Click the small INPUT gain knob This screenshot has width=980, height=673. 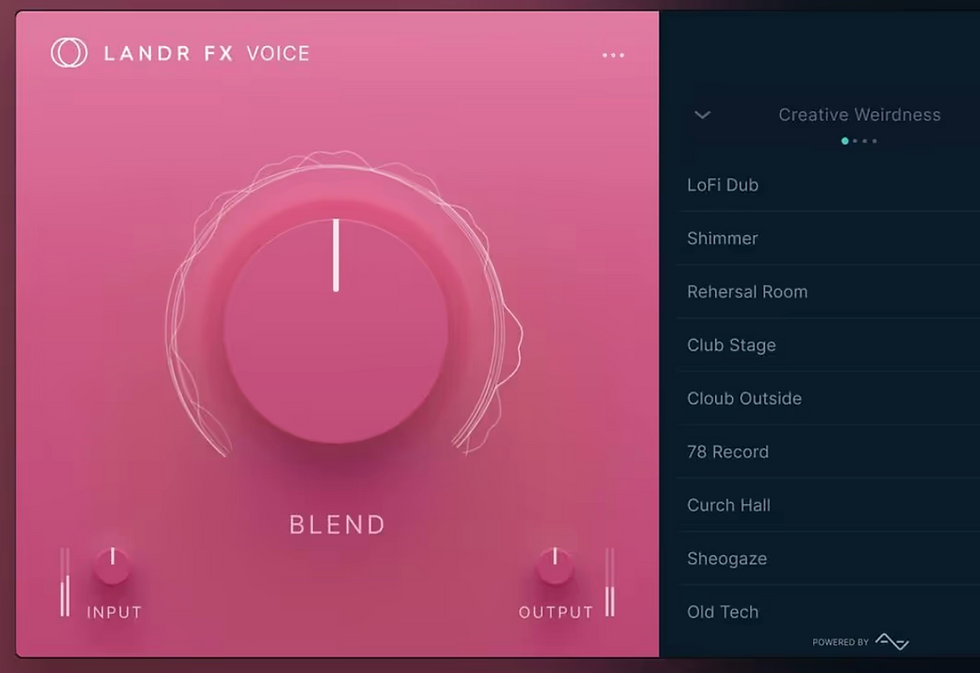[112, 566]
